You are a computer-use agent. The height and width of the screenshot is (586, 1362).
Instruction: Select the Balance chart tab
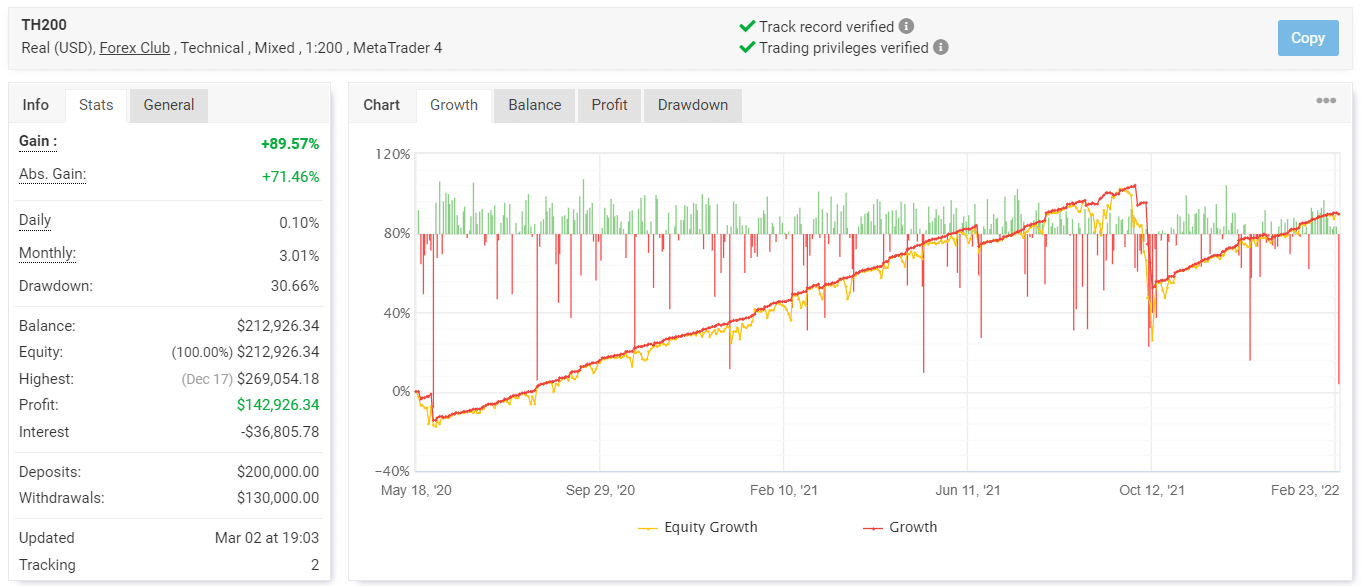click(535, 105)
